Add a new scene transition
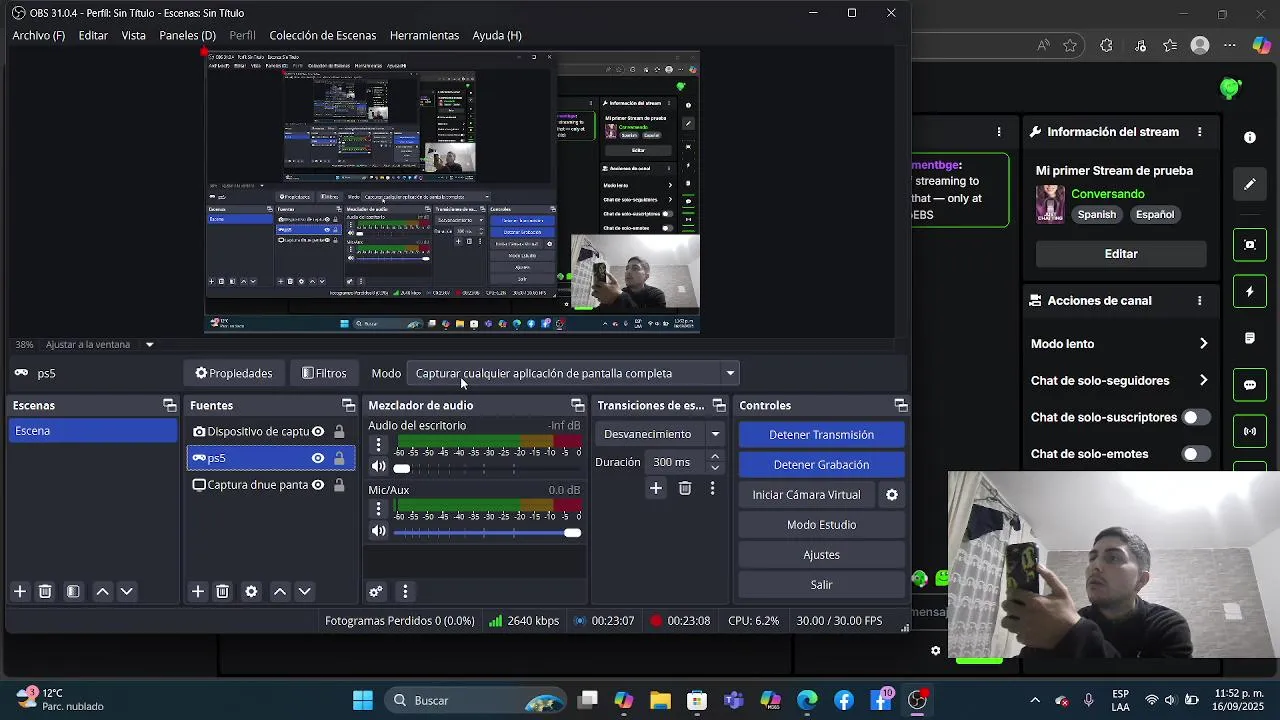 (x=656, y=488)
